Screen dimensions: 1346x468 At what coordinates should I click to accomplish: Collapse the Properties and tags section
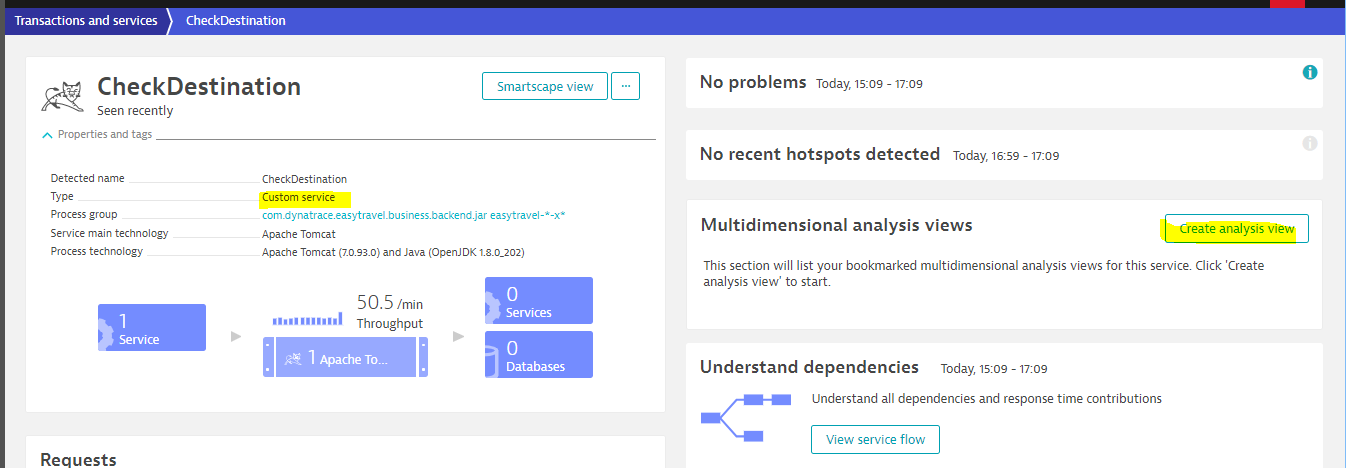(x=48, y=135)
